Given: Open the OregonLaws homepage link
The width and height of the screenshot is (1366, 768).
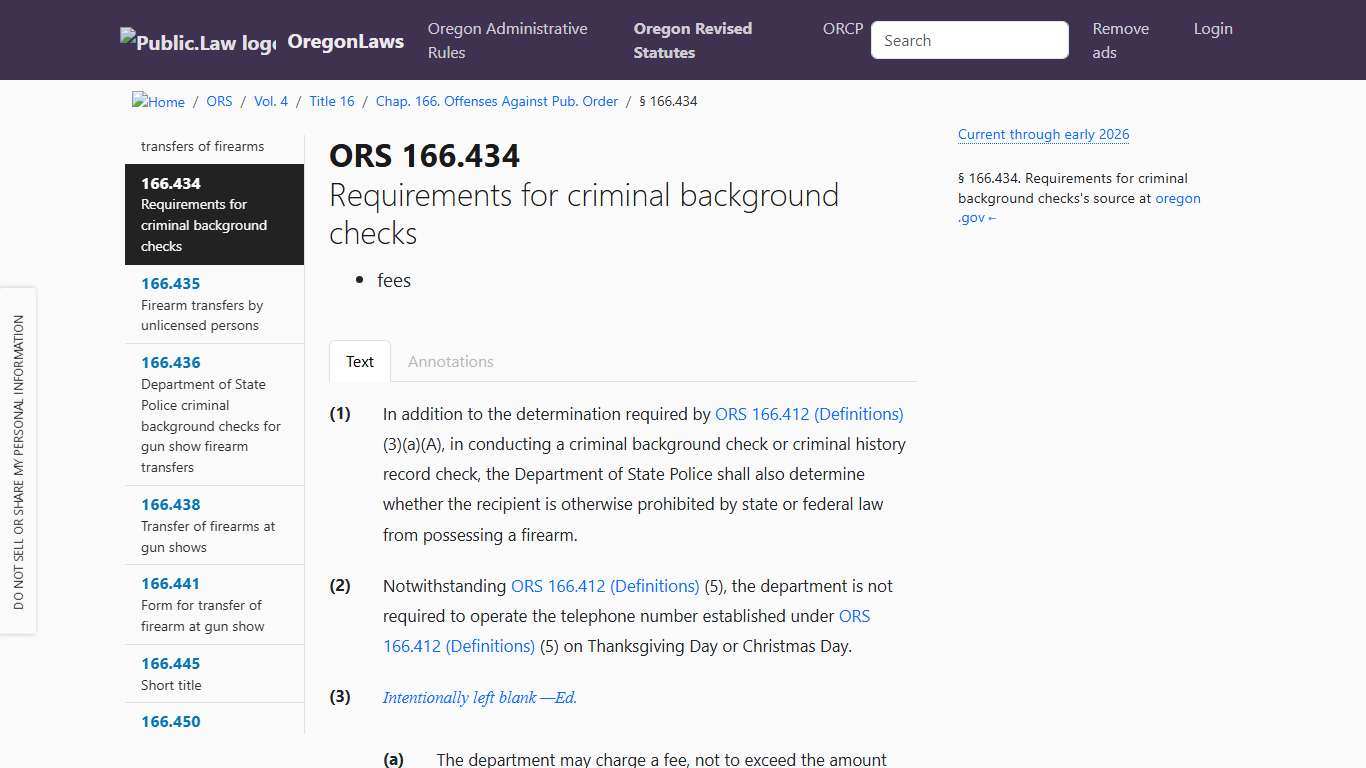Looking at the screenshot, I should (345, 40).
